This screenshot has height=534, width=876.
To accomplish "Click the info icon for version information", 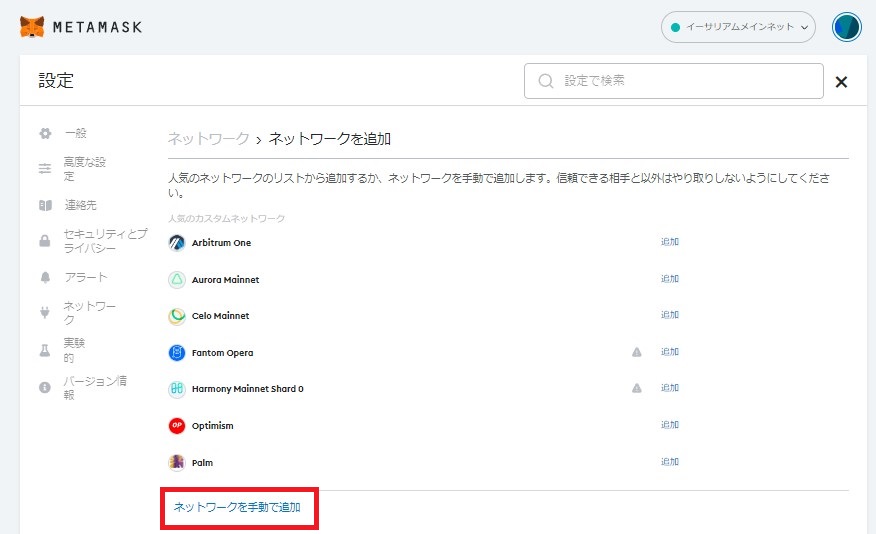I will tap(45, 388).
